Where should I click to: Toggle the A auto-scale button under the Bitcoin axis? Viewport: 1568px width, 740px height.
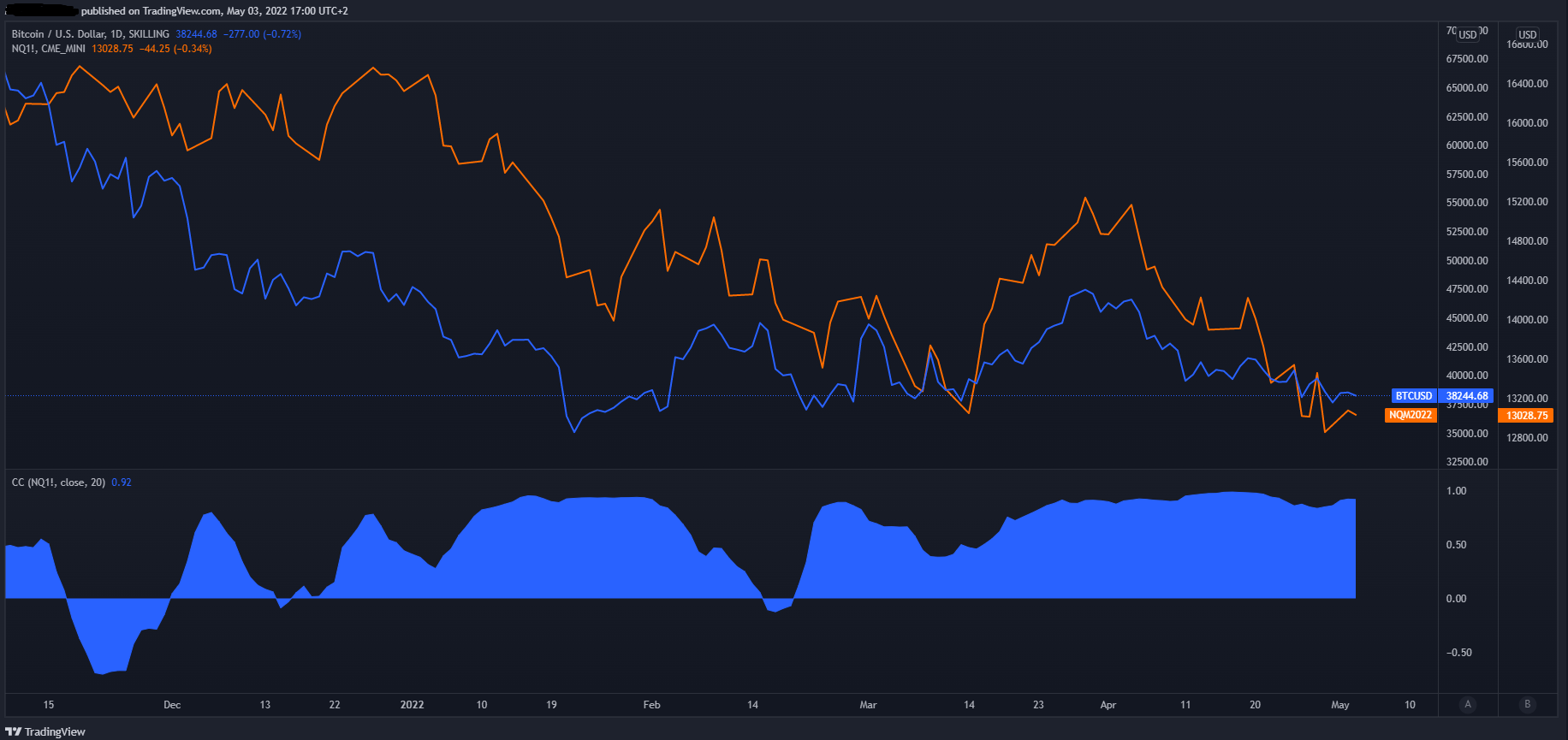click(1468, 704)
